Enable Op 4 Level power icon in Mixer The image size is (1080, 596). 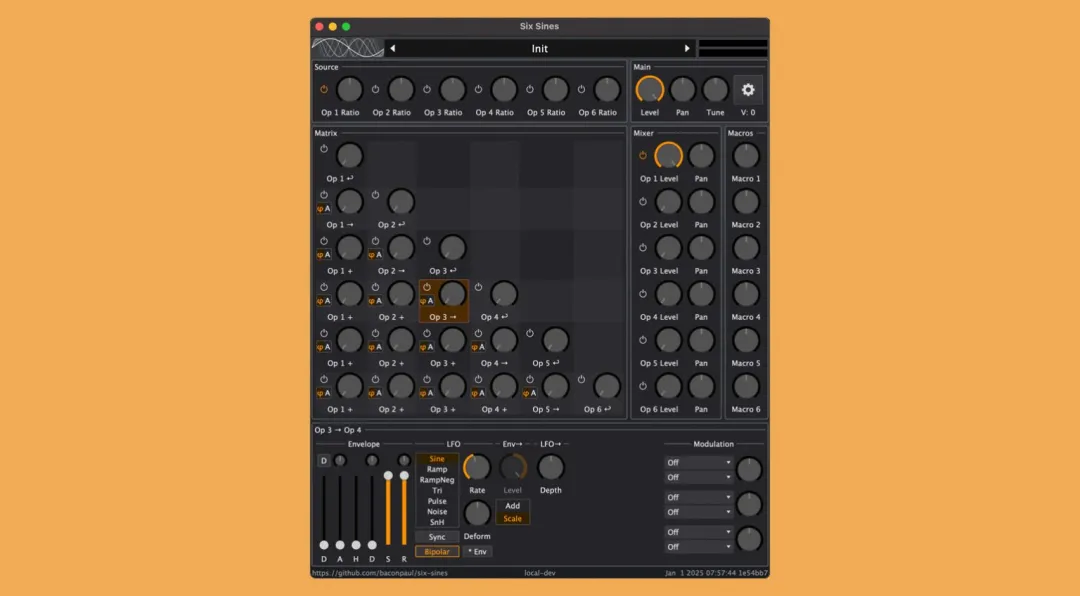643,294
